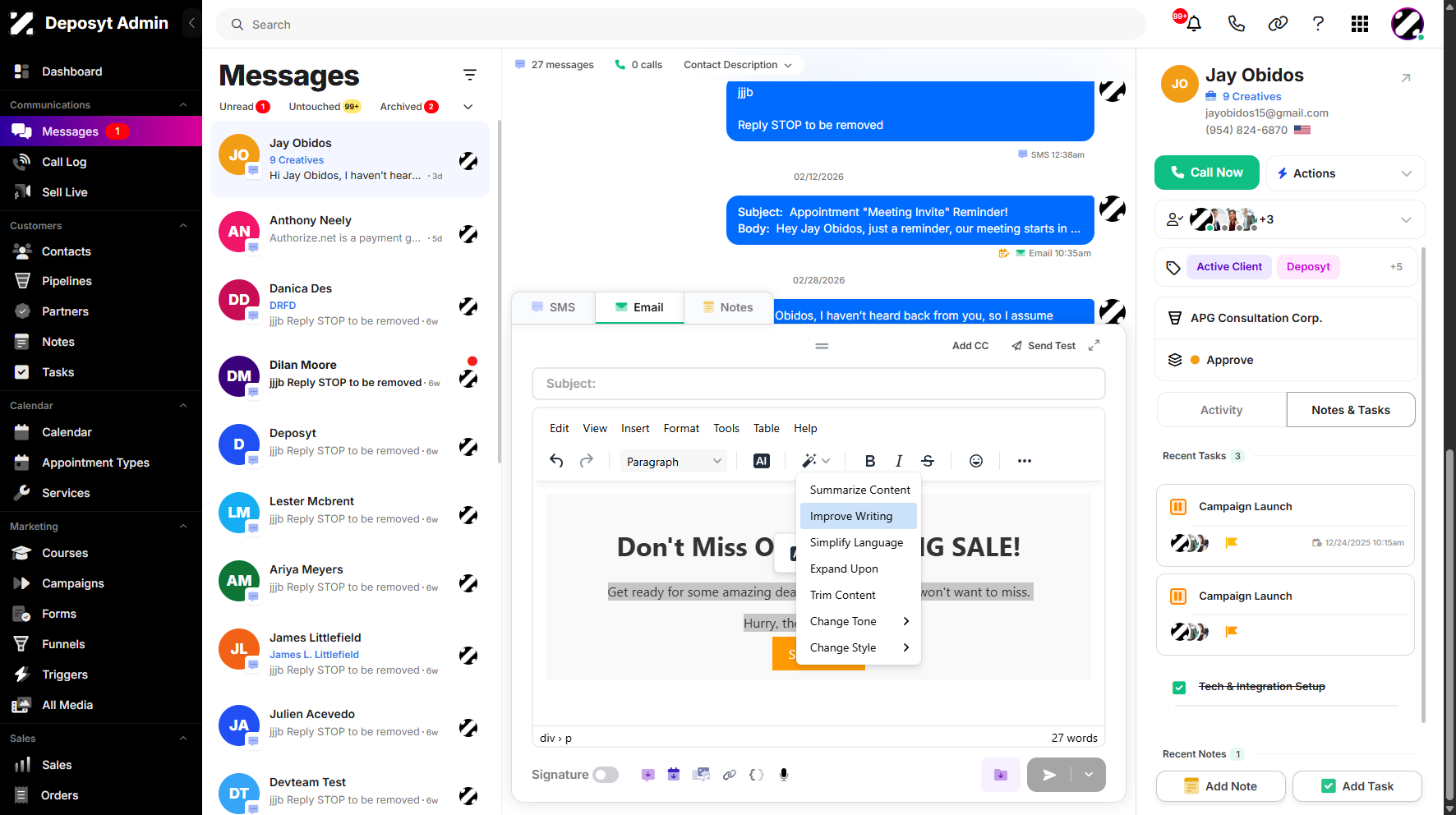Viewport: 1456px width, 815px height.
Task: Choose Summarize Content in the menu
Action: point(859,490)
